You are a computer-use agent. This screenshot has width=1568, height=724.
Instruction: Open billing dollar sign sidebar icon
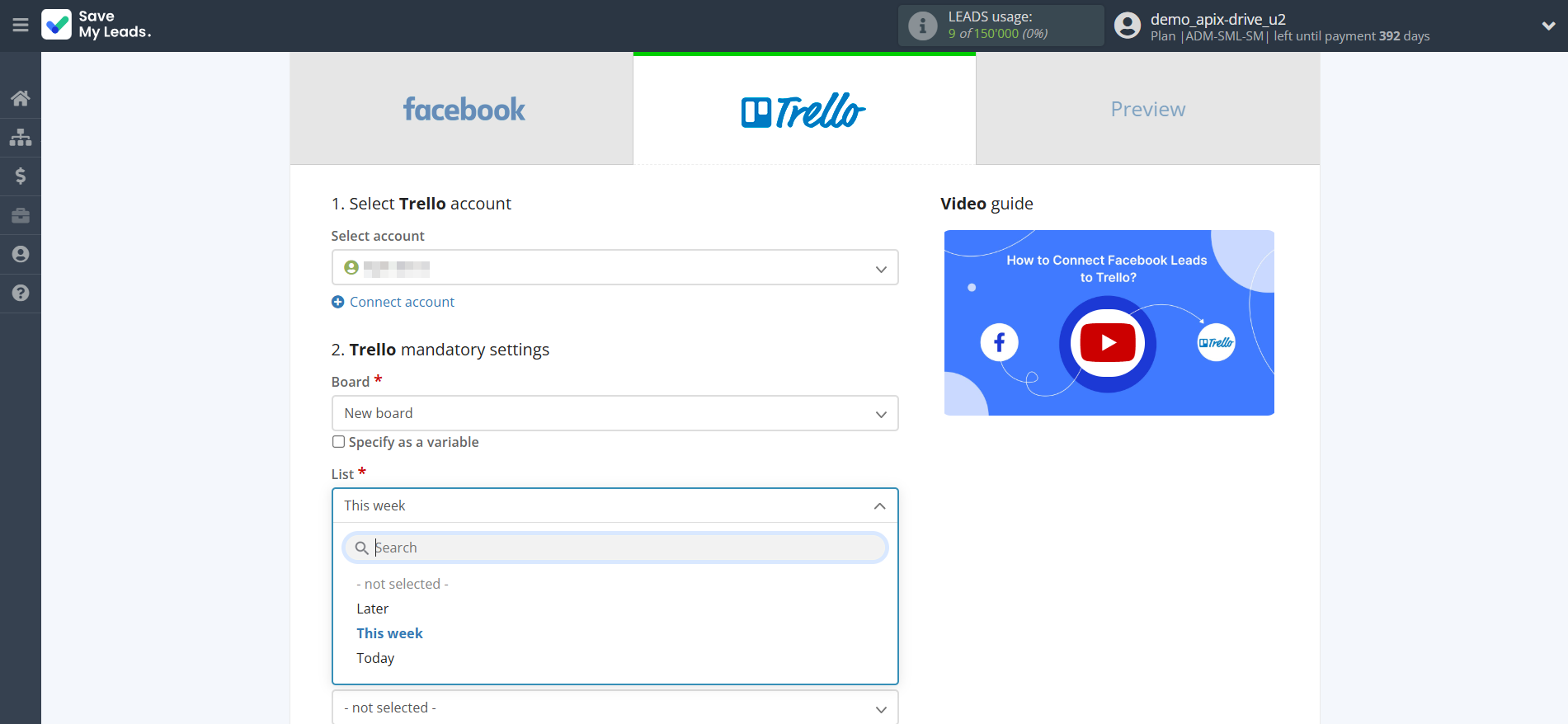21,176
